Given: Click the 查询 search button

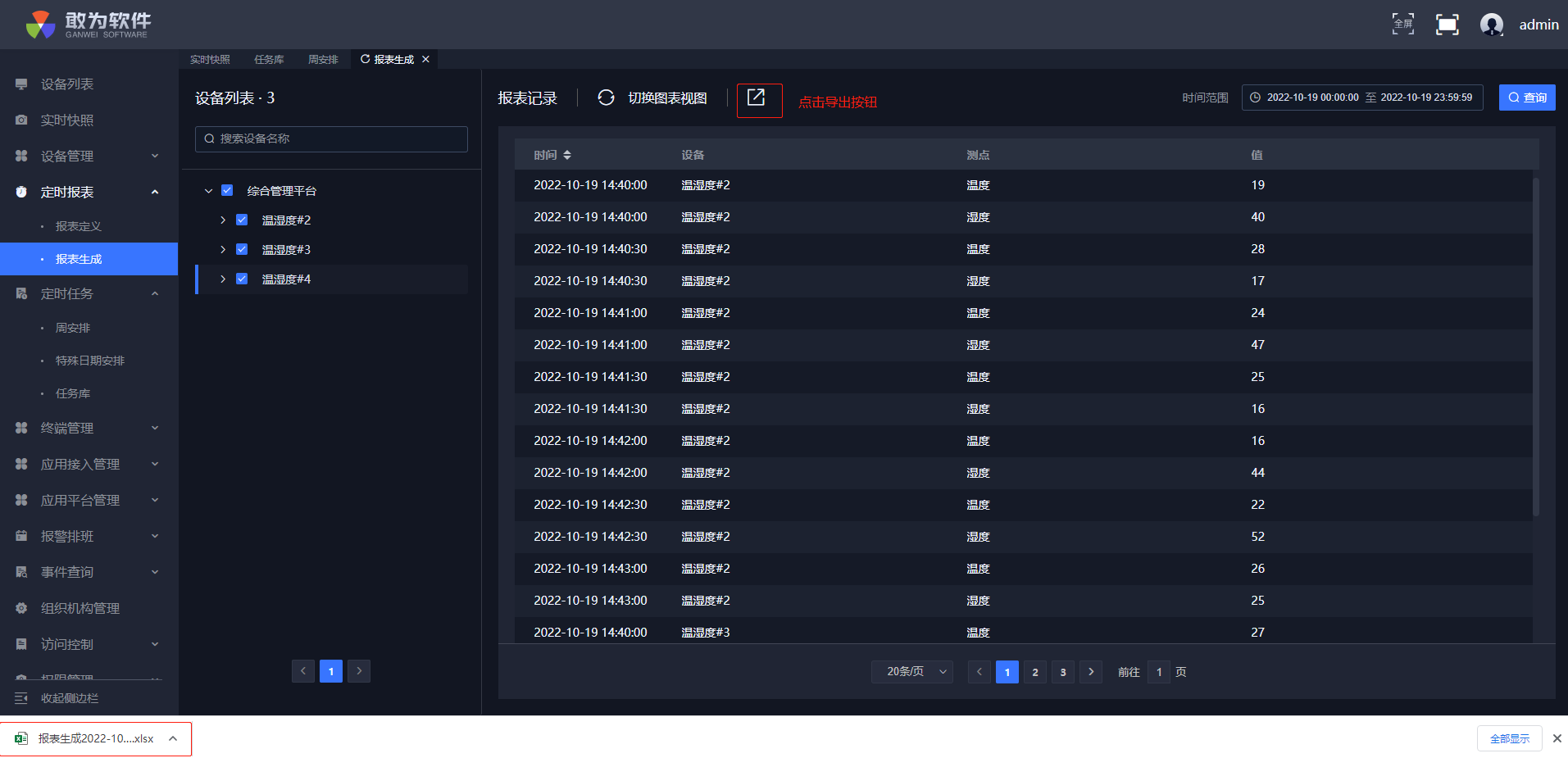Looking at the screenshot, I should [x=1526, y=98].
